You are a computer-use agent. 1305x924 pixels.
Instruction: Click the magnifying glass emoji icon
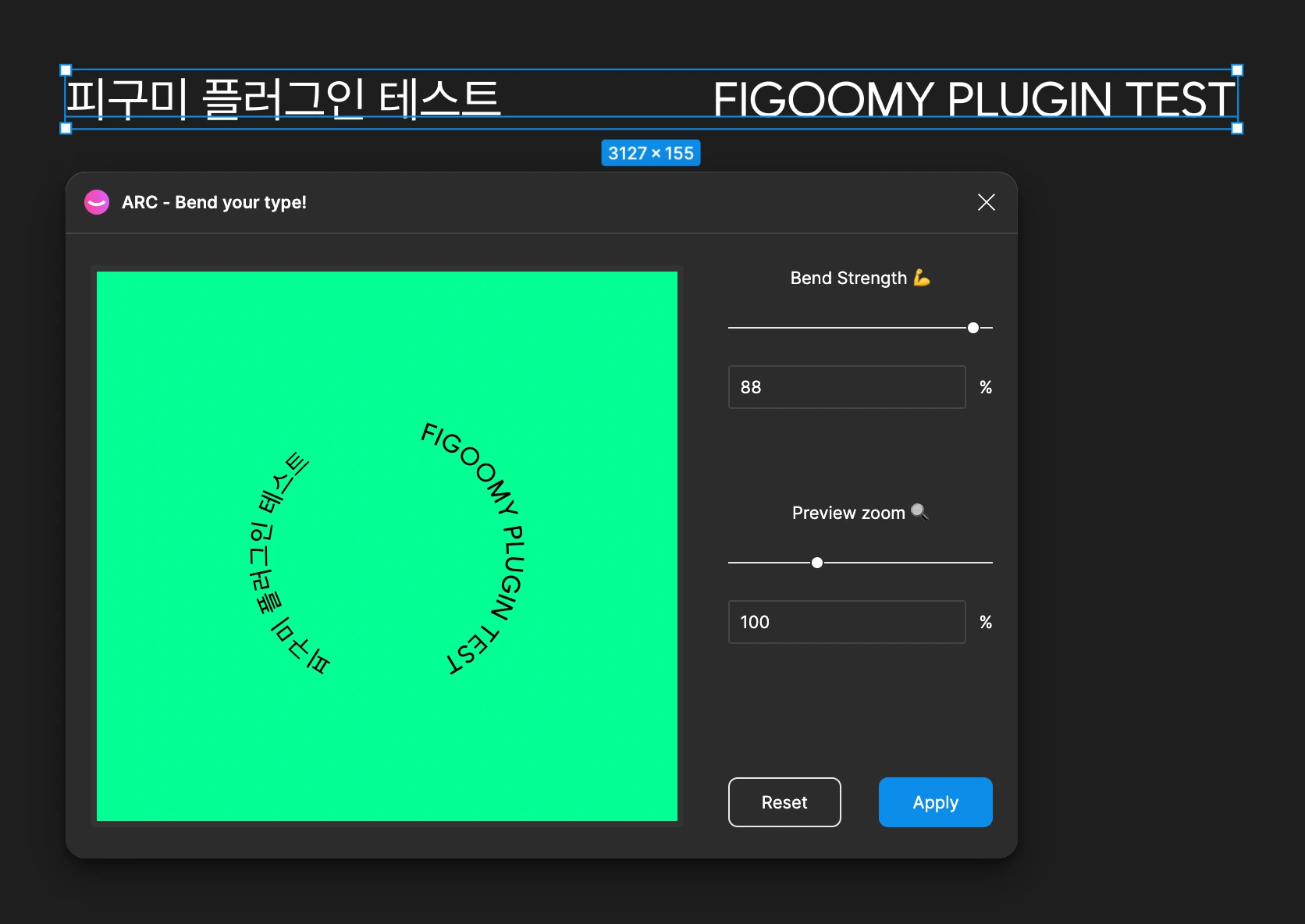(x=919, y=512)
